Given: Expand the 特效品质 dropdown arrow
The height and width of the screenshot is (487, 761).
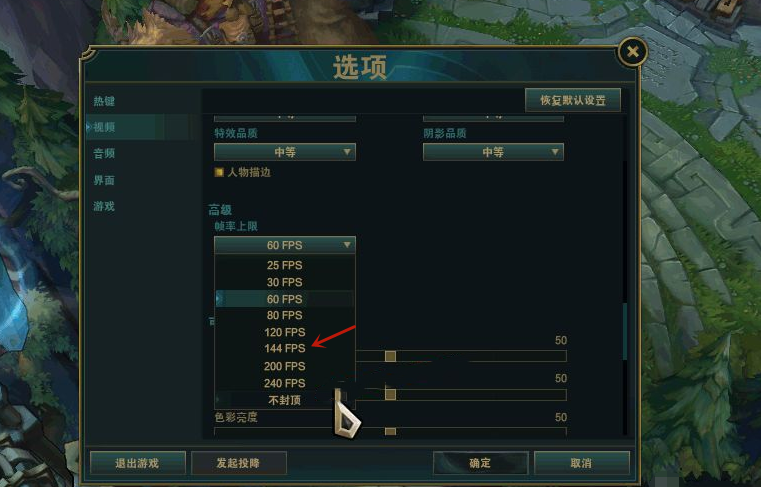Looking at the screenshot, I should pyautogui.click(x=347, y=152).
